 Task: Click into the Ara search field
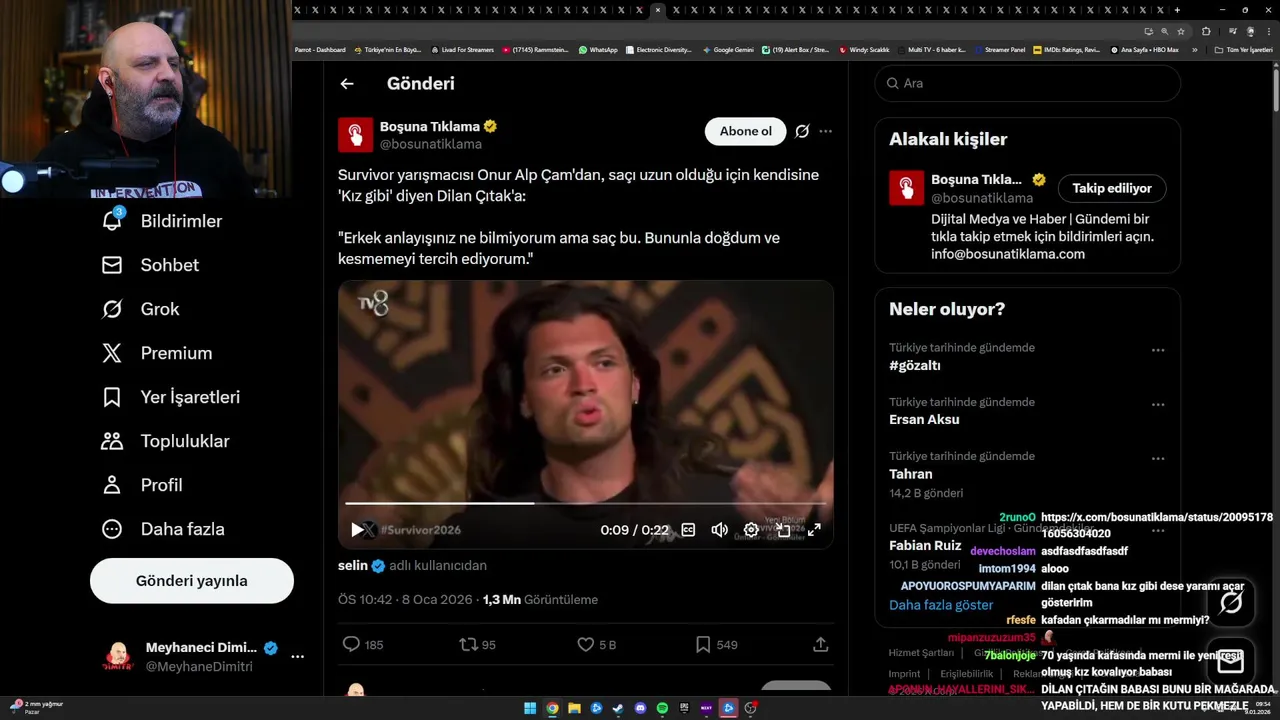coord(1028,84)
